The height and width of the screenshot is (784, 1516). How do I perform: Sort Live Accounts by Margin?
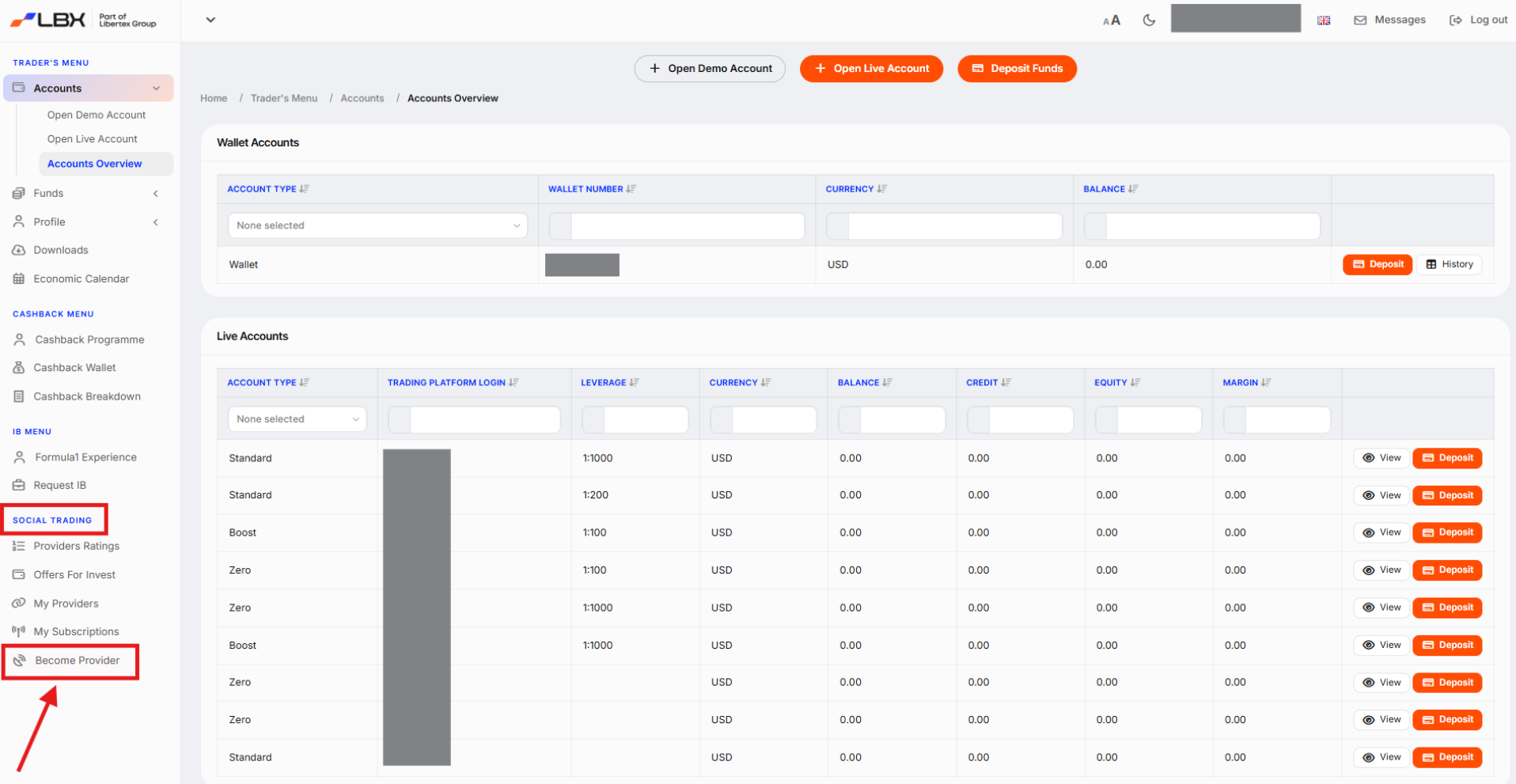point(1247,383)
